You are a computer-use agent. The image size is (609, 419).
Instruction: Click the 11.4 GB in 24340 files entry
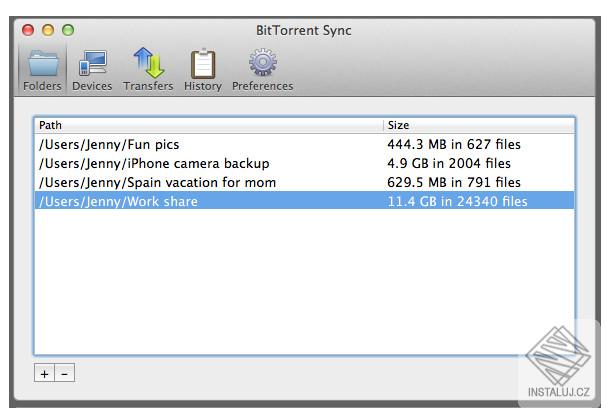tap(457, 201)
